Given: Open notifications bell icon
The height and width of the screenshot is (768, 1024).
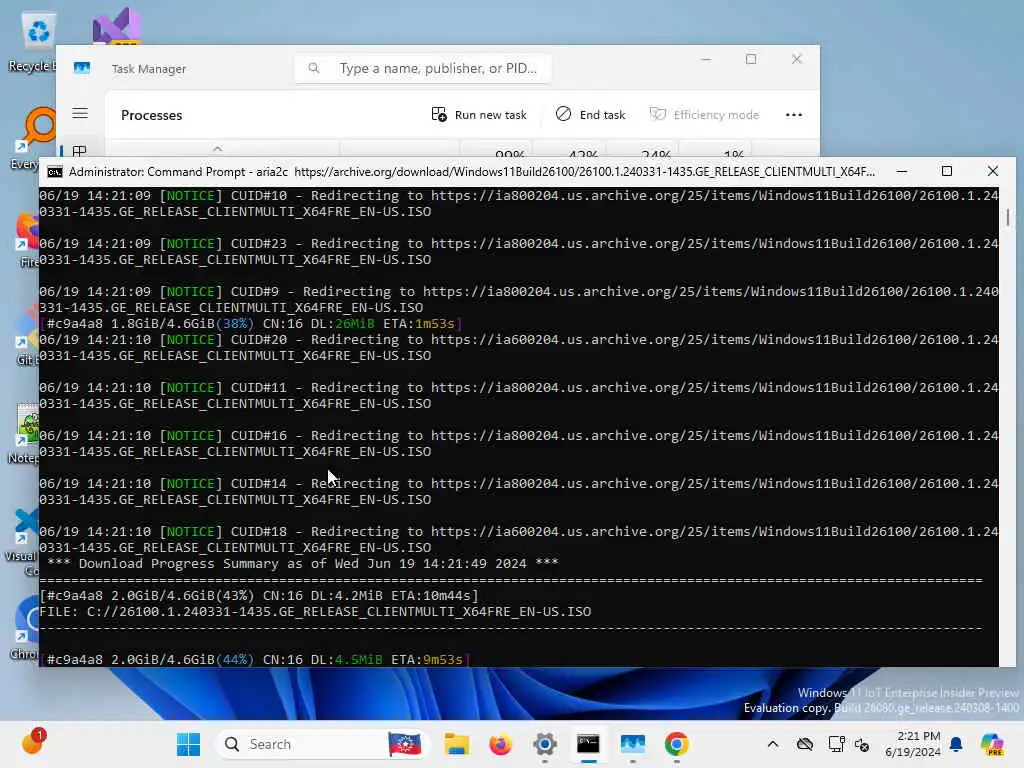Looking at the screenshot, I should [956, 744].
